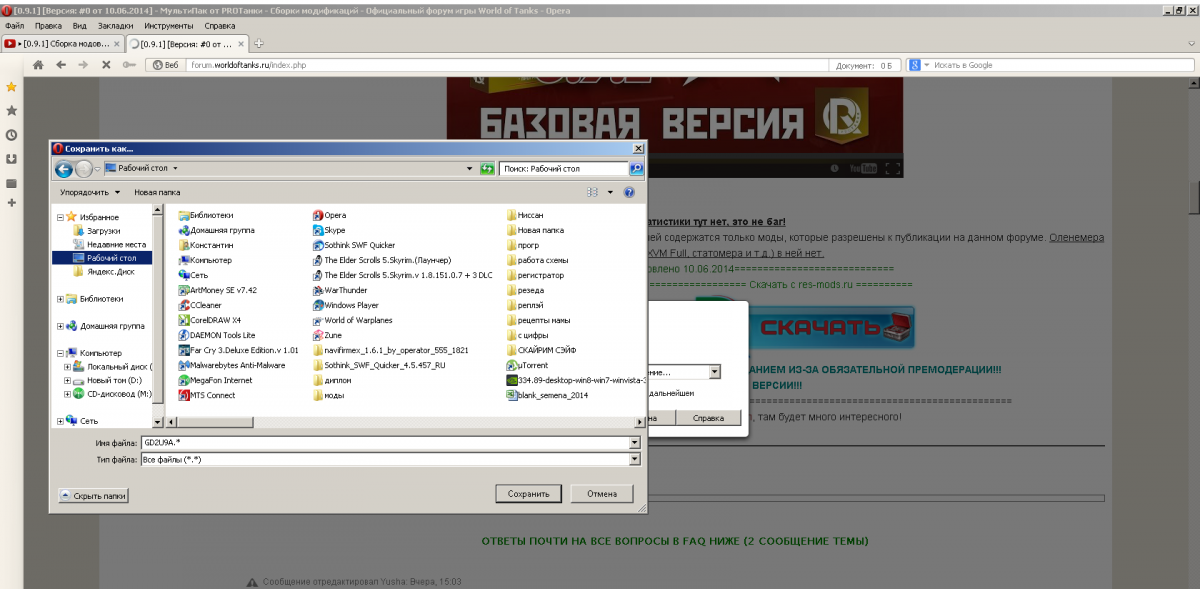Open new tab with plus button in Opera

click(259, 43)
